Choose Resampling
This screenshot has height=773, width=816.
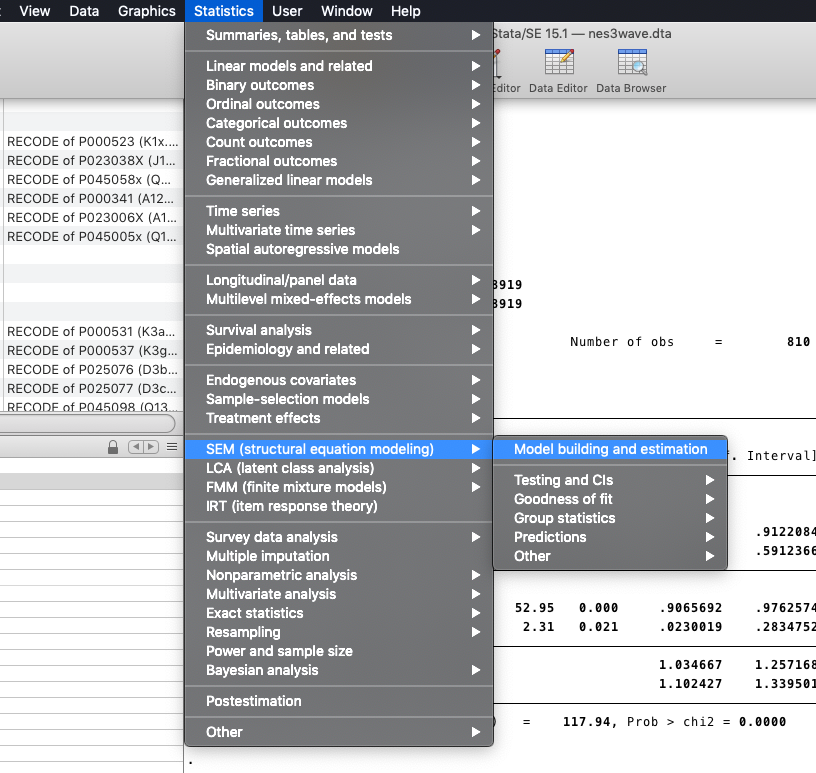[x=339, y=632]
